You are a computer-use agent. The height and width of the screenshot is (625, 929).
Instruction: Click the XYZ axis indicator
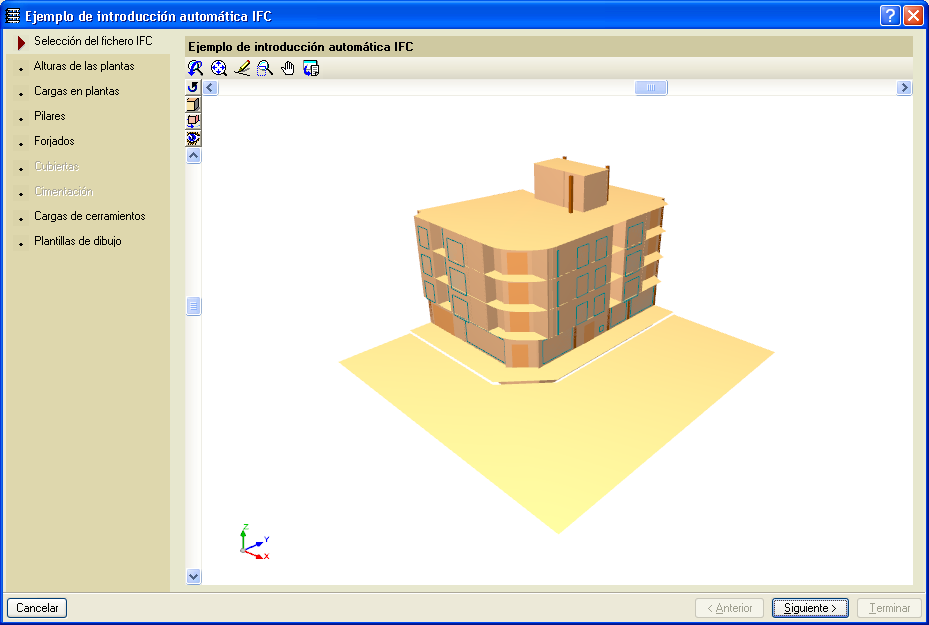pyautogui.click(x=255, y=541)
